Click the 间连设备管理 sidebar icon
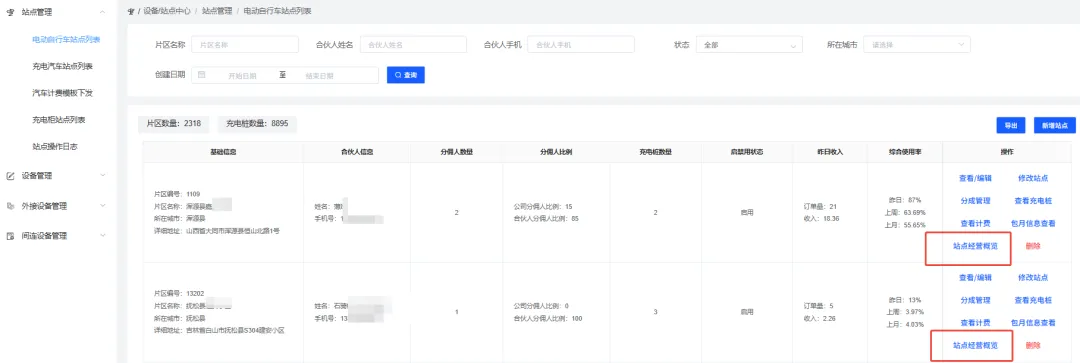This screenshot has width=1080, height=363. click(11, 236)
